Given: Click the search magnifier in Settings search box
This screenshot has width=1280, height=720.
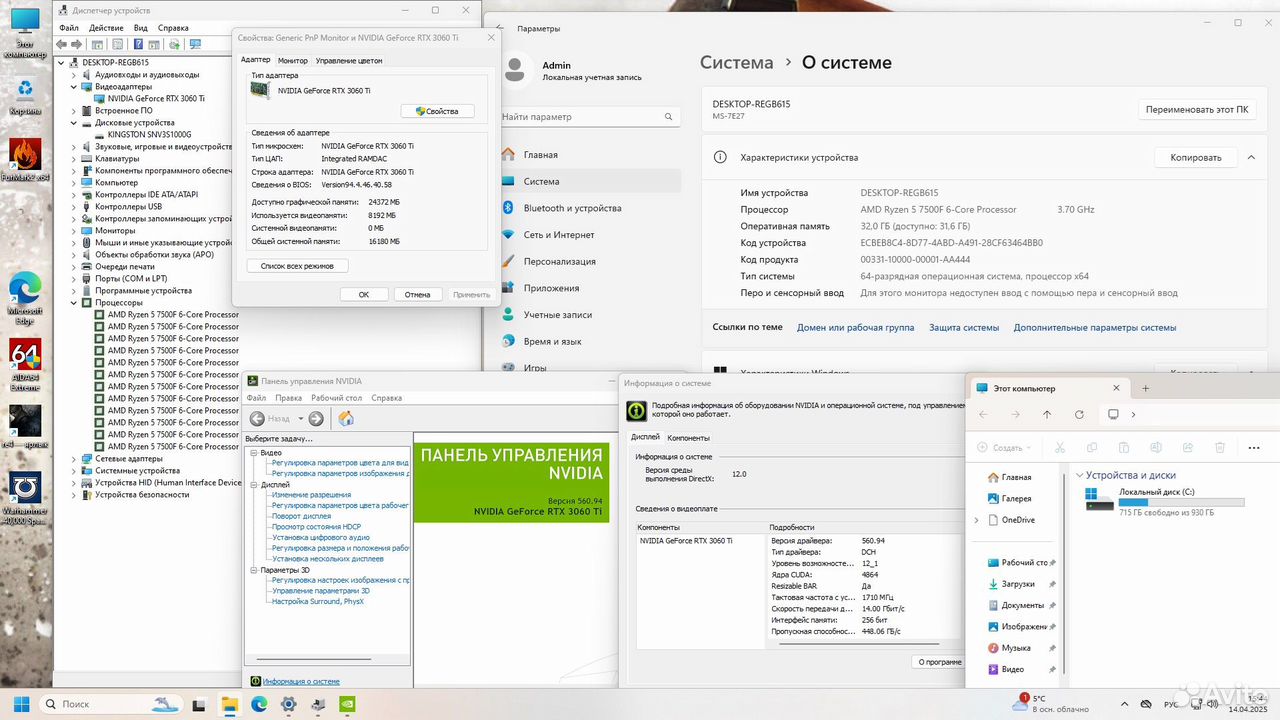Looking at the screenshot, I should 670,117.
